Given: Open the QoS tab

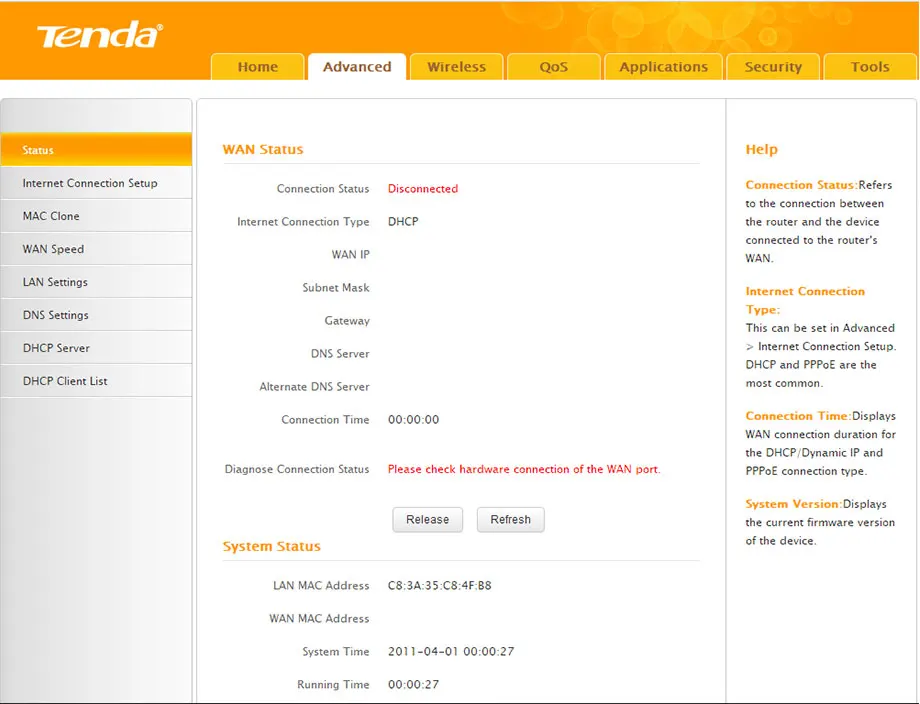Looking at the screenshot, I should tap(553, 67).
